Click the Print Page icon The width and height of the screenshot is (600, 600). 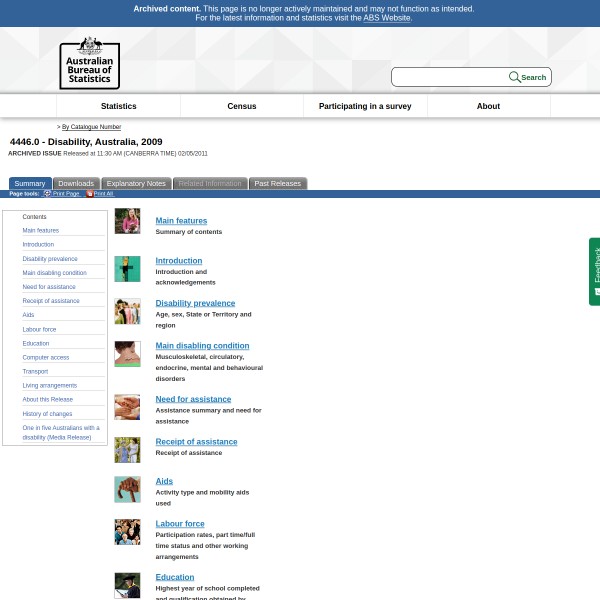(x=47, y=194)
